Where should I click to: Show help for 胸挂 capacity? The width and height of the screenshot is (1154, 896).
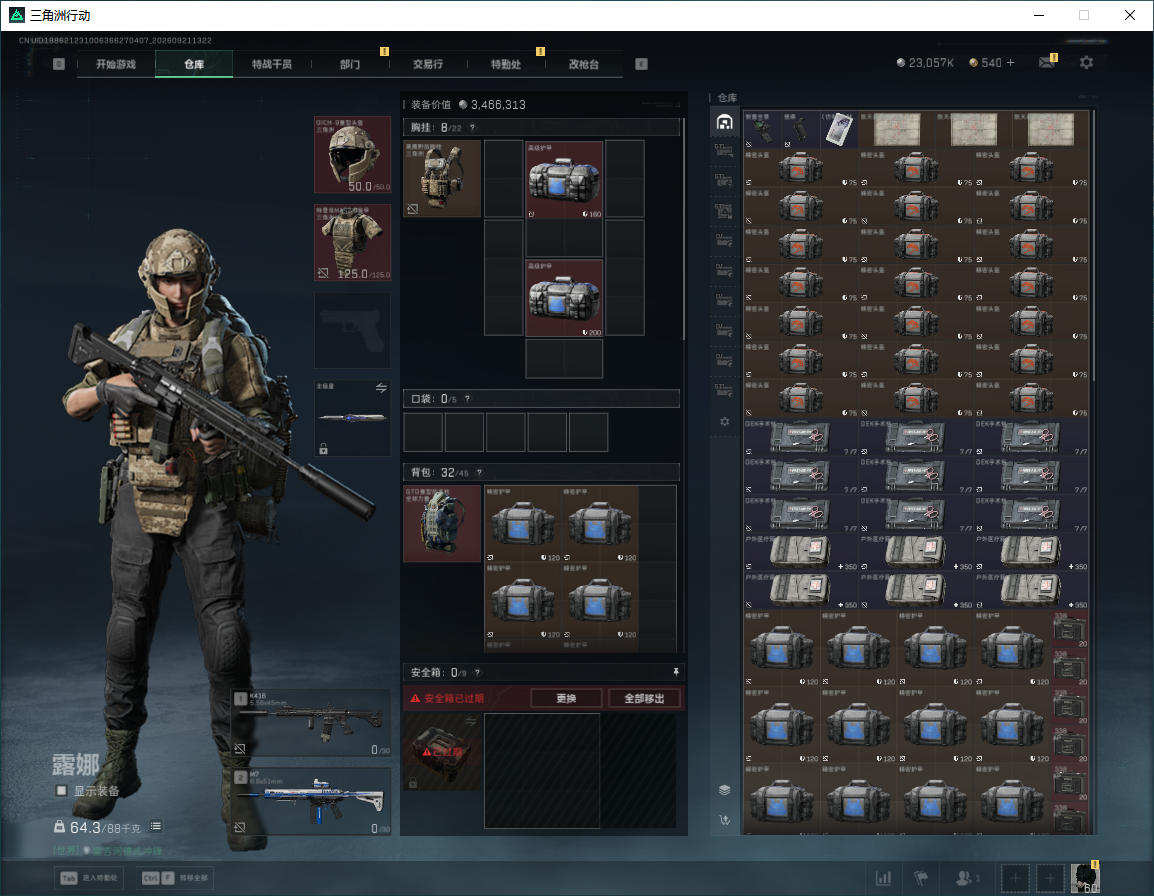coord(472,127)
